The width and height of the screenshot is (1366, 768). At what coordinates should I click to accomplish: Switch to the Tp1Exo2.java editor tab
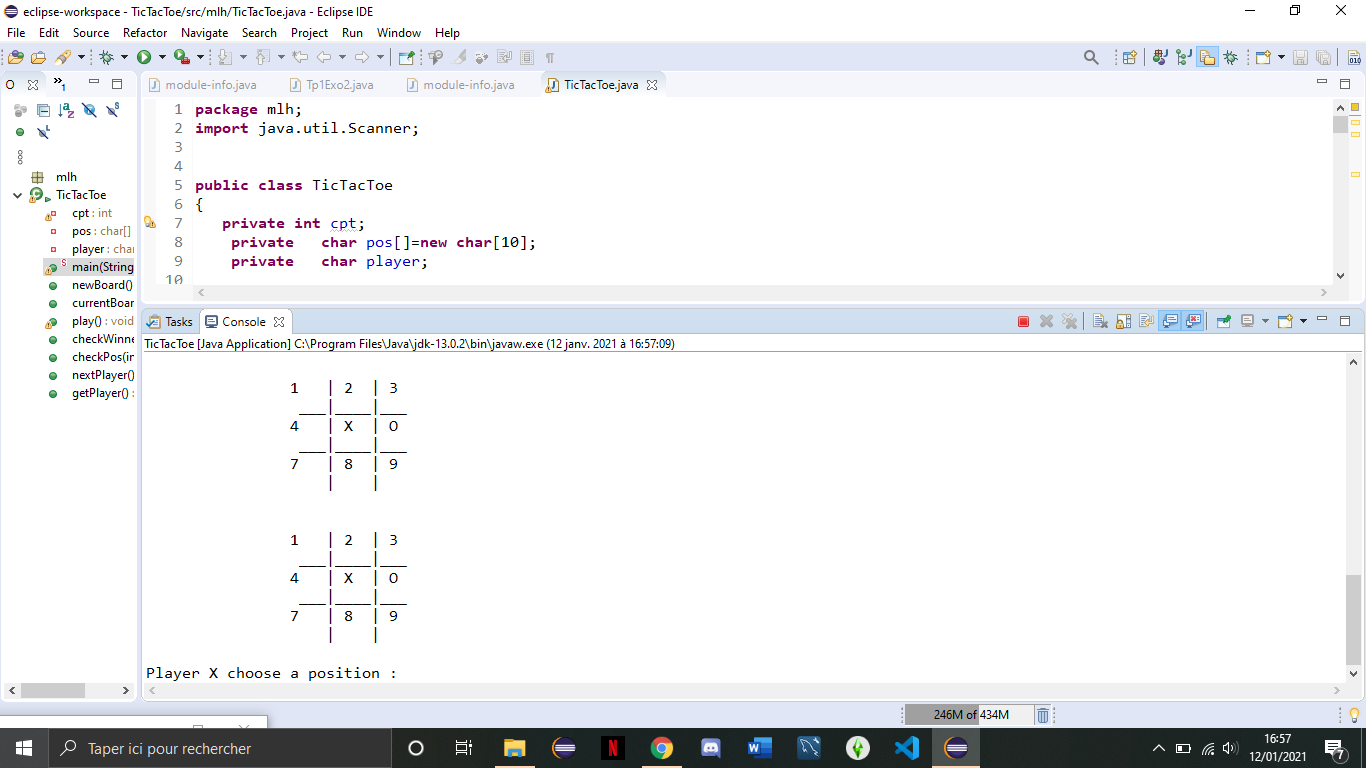(330, 85)
